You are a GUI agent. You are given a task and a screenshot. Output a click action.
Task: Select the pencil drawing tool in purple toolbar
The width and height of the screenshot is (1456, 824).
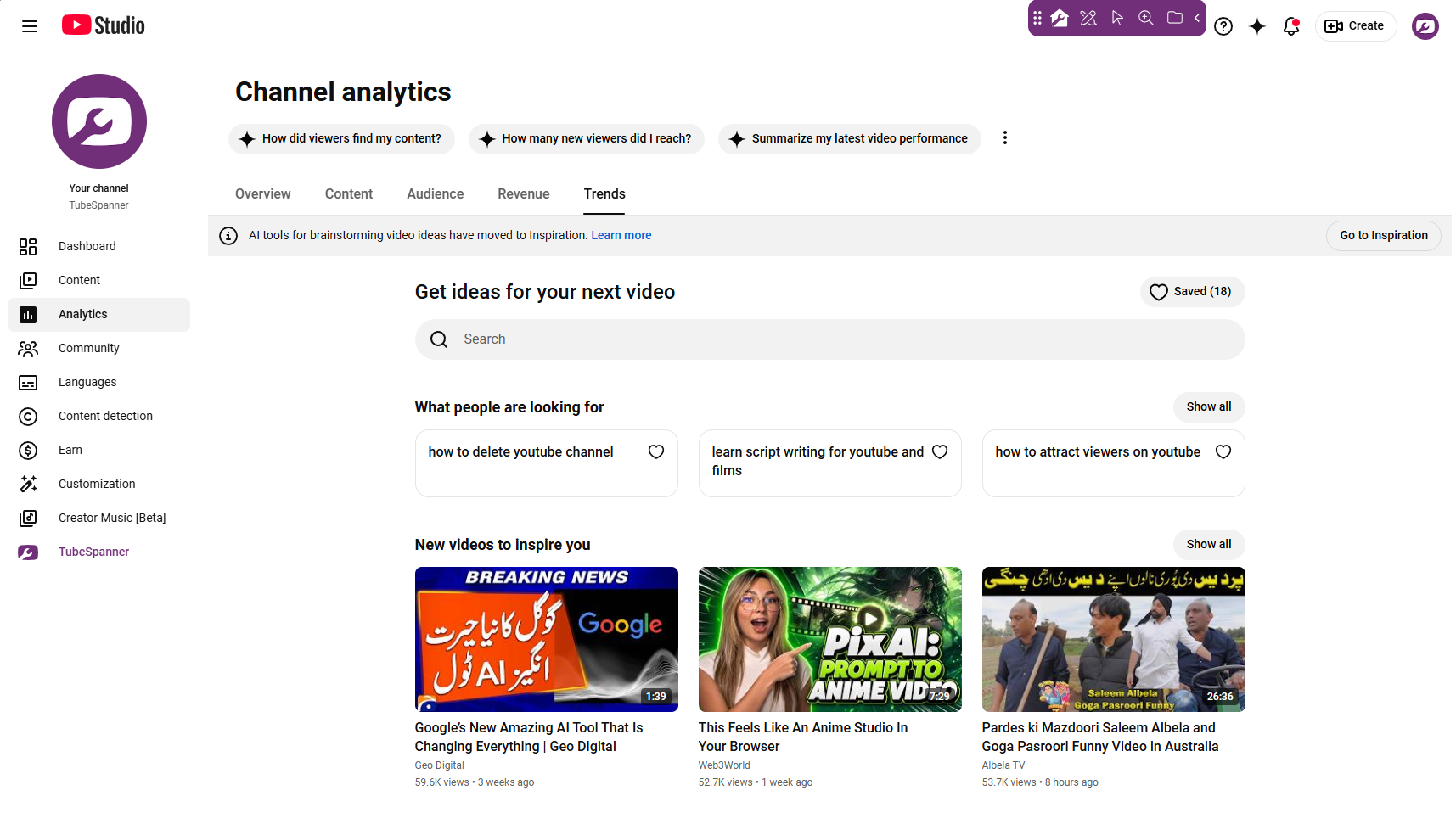pyautogui.click(x=1088, y=18)
